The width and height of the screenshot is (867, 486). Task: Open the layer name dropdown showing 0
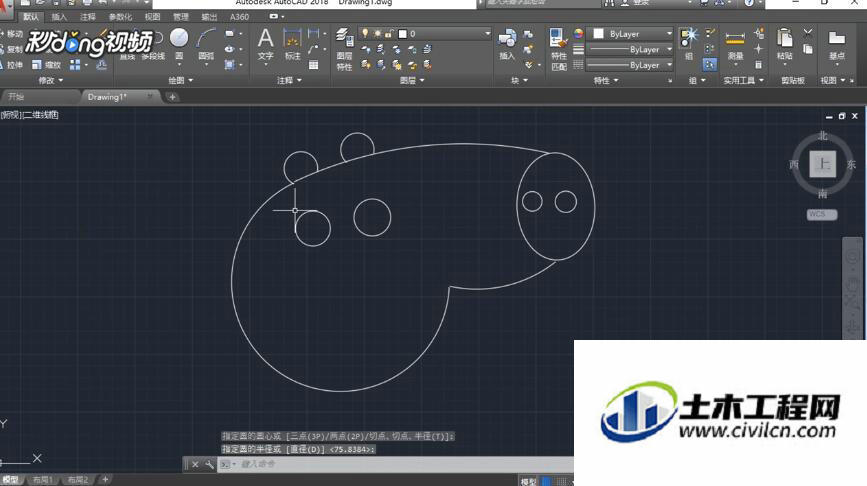click(424, 34)
